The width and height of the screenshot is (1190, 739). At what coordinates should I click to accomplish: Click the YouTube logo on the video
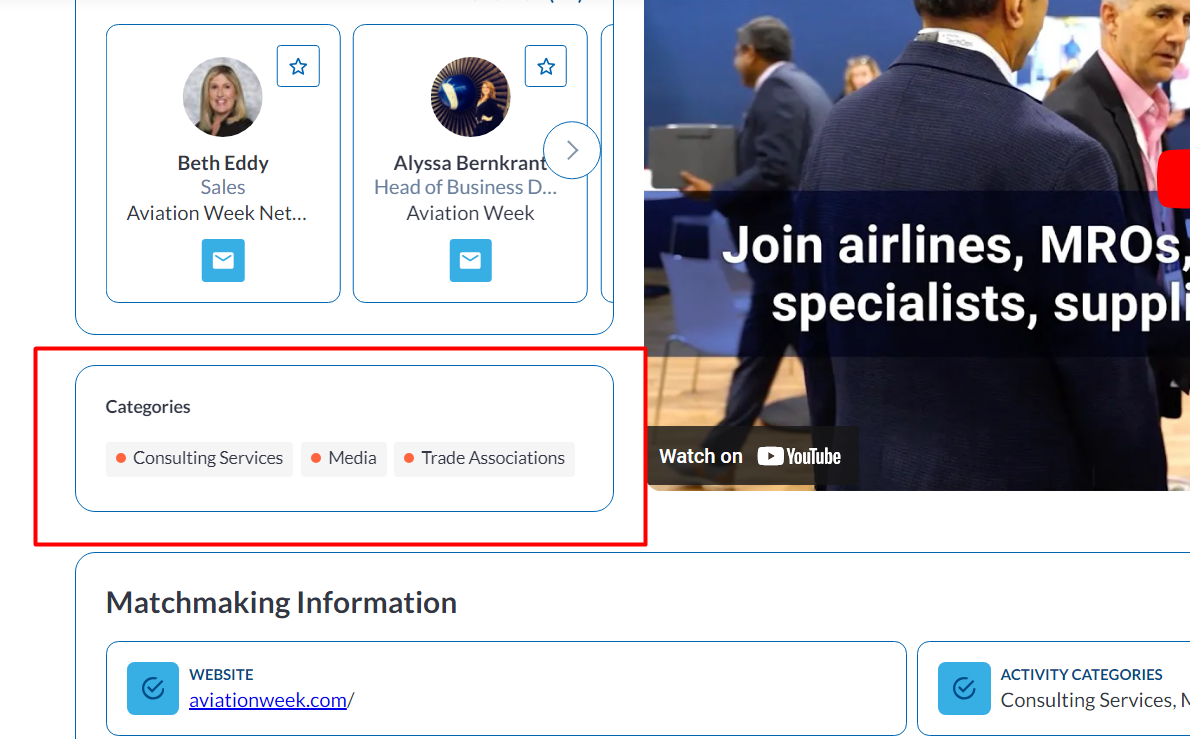point(799,457)
